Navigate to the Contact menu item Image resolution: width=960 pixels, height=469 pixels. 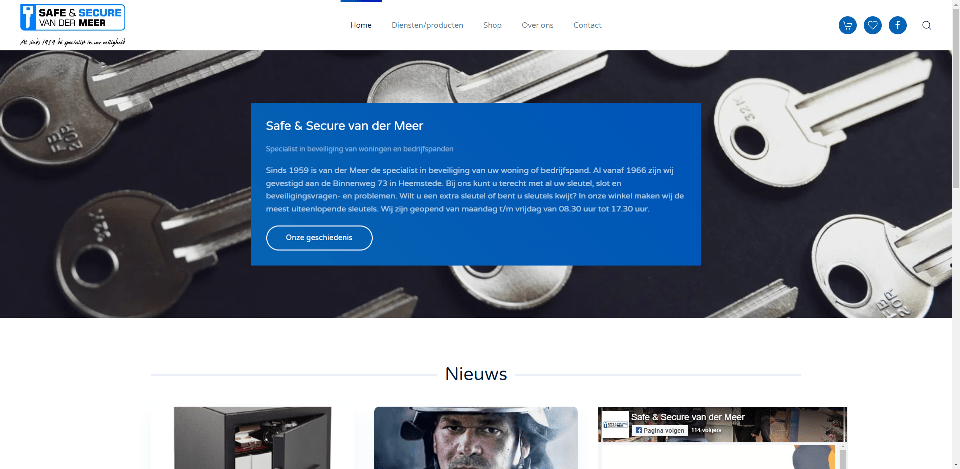587,25
